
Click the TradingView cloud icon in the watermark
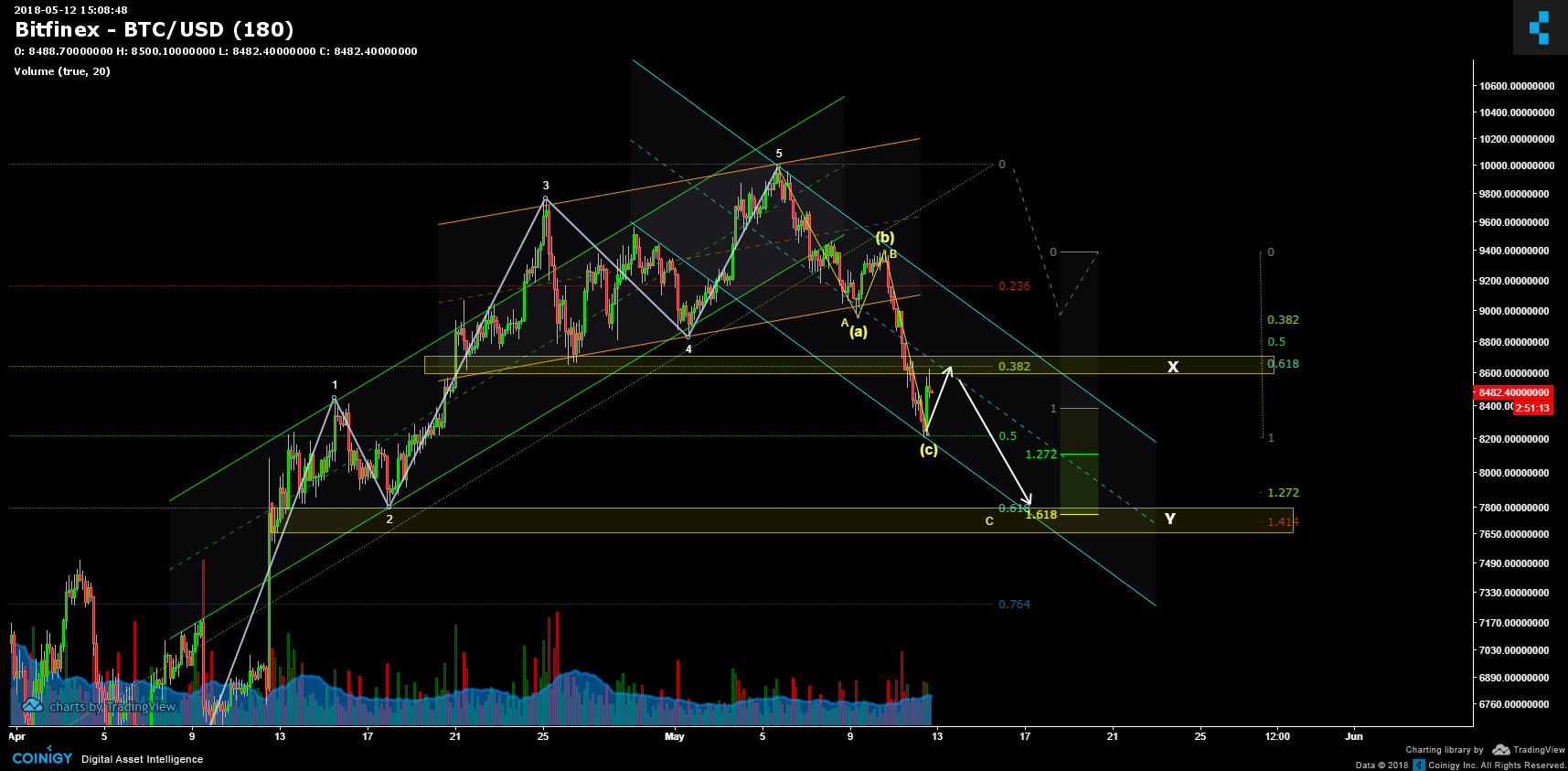(x=33, y=706)
